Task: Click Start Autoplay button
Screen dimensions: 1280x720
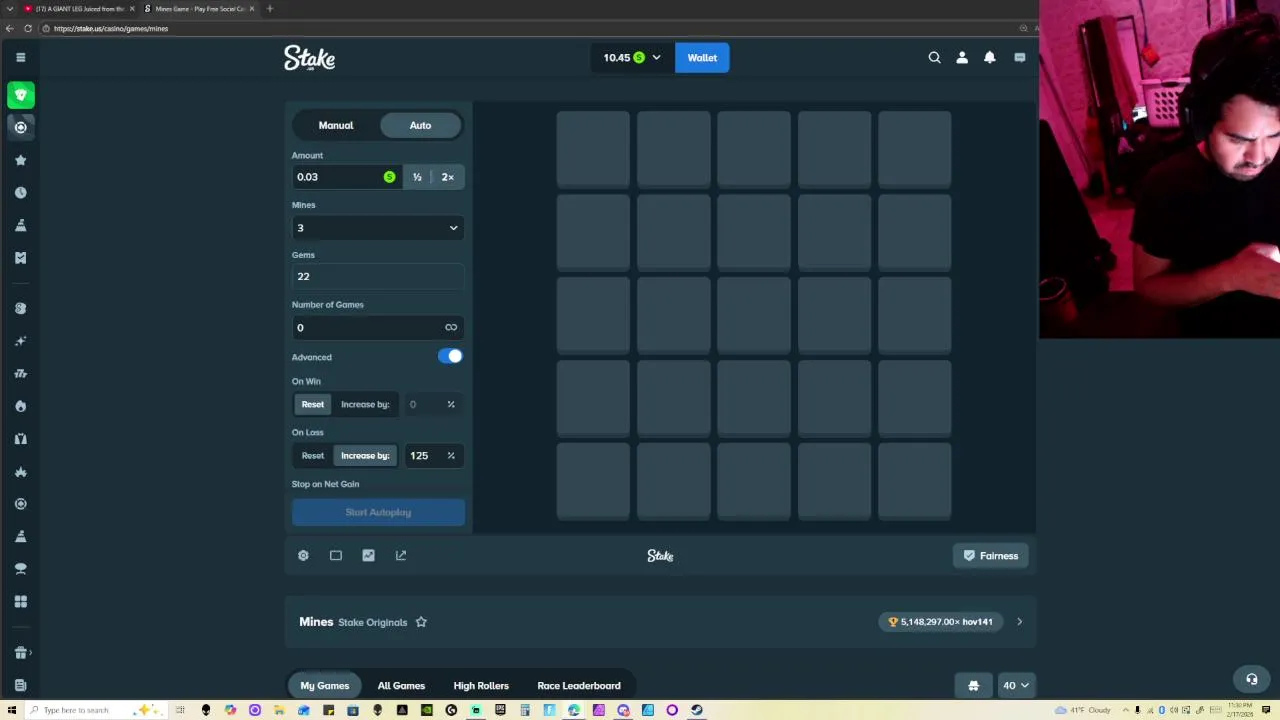Action: 378,512
